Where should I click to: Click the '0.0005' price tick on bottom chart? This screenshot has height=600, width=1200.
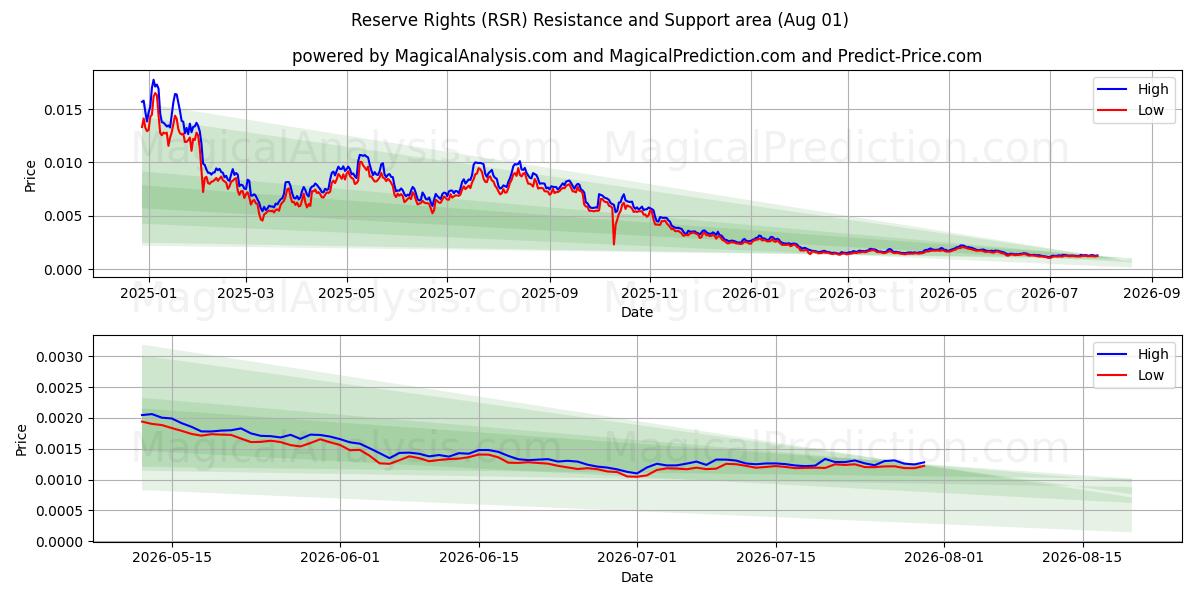[62, 511]
